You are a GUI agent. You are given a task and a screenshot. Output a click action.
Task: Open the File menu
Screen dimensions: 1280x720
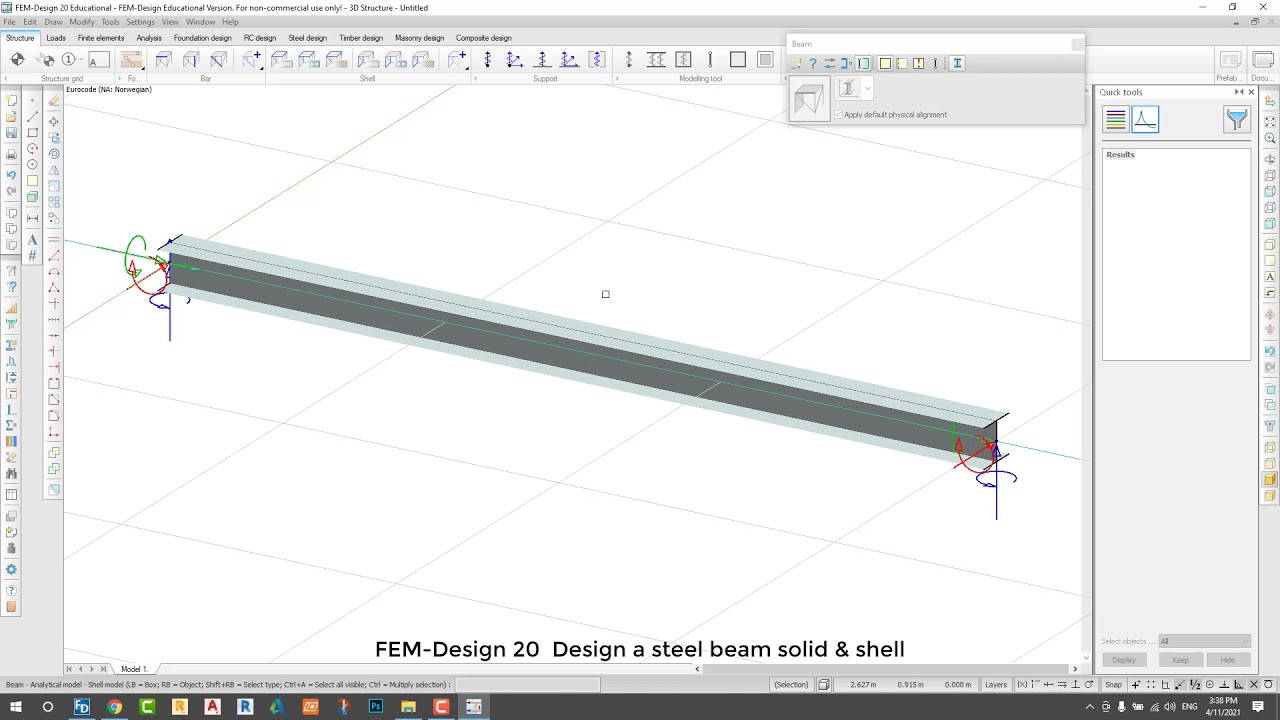(9, 22)
